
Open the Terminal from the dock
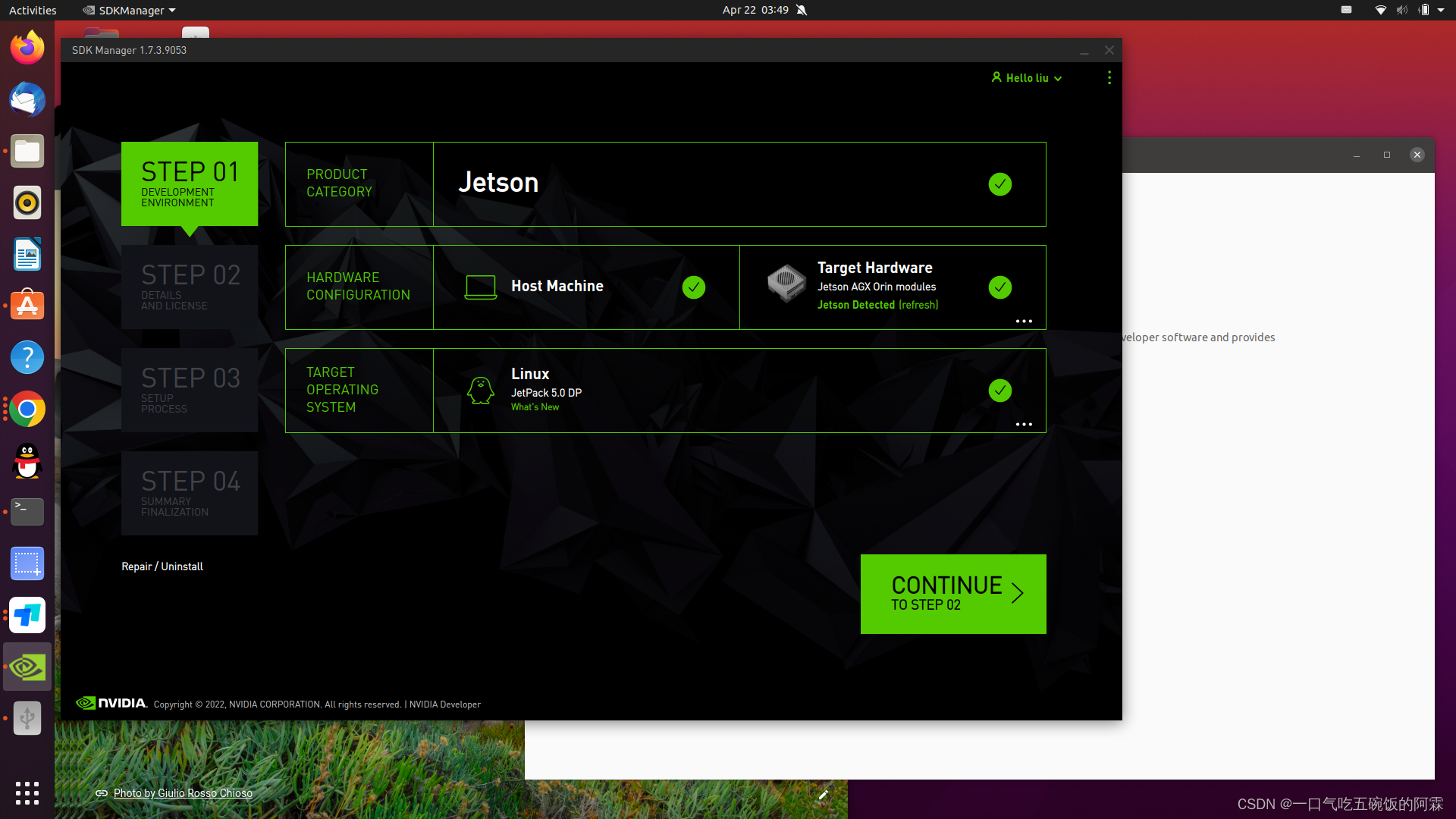coord(27,512)
